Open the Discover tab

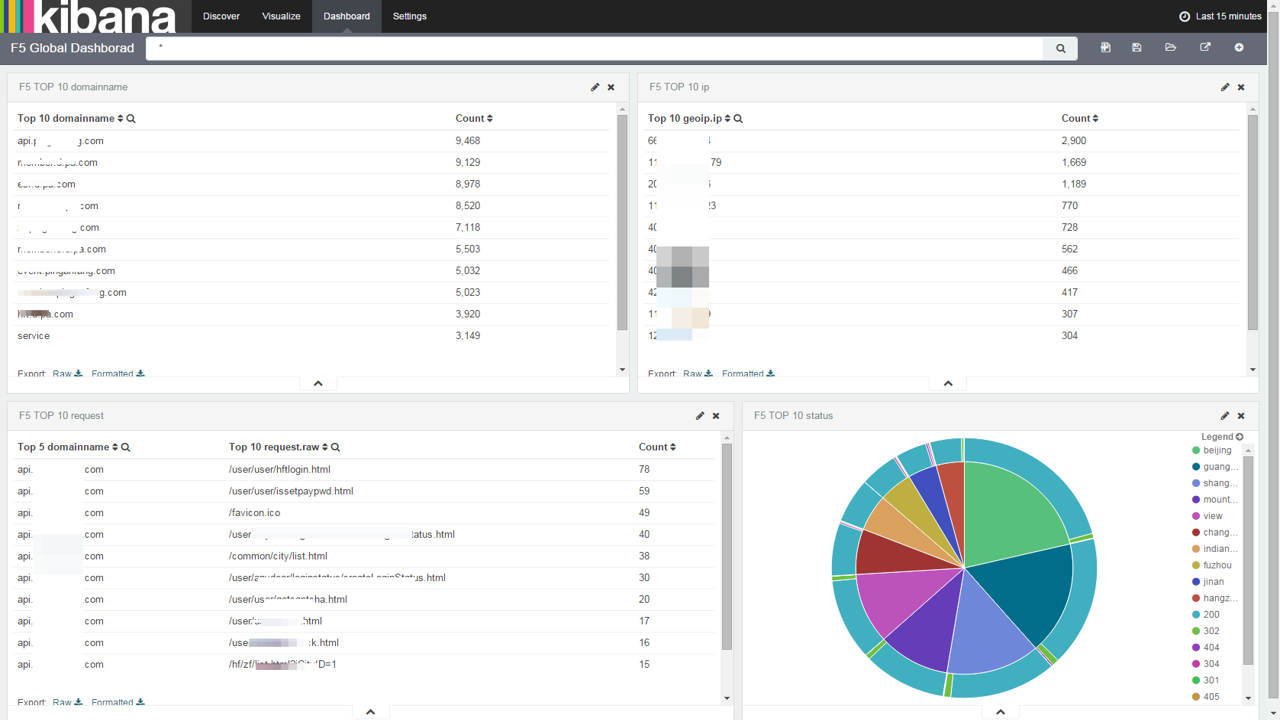click(221, 16)
